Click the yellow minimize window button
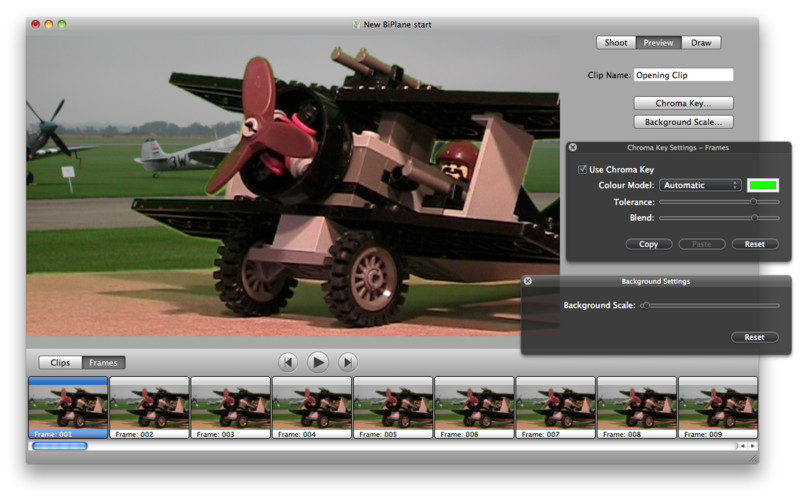The height and width of the screenshot is (500, 800). [48, 24]
